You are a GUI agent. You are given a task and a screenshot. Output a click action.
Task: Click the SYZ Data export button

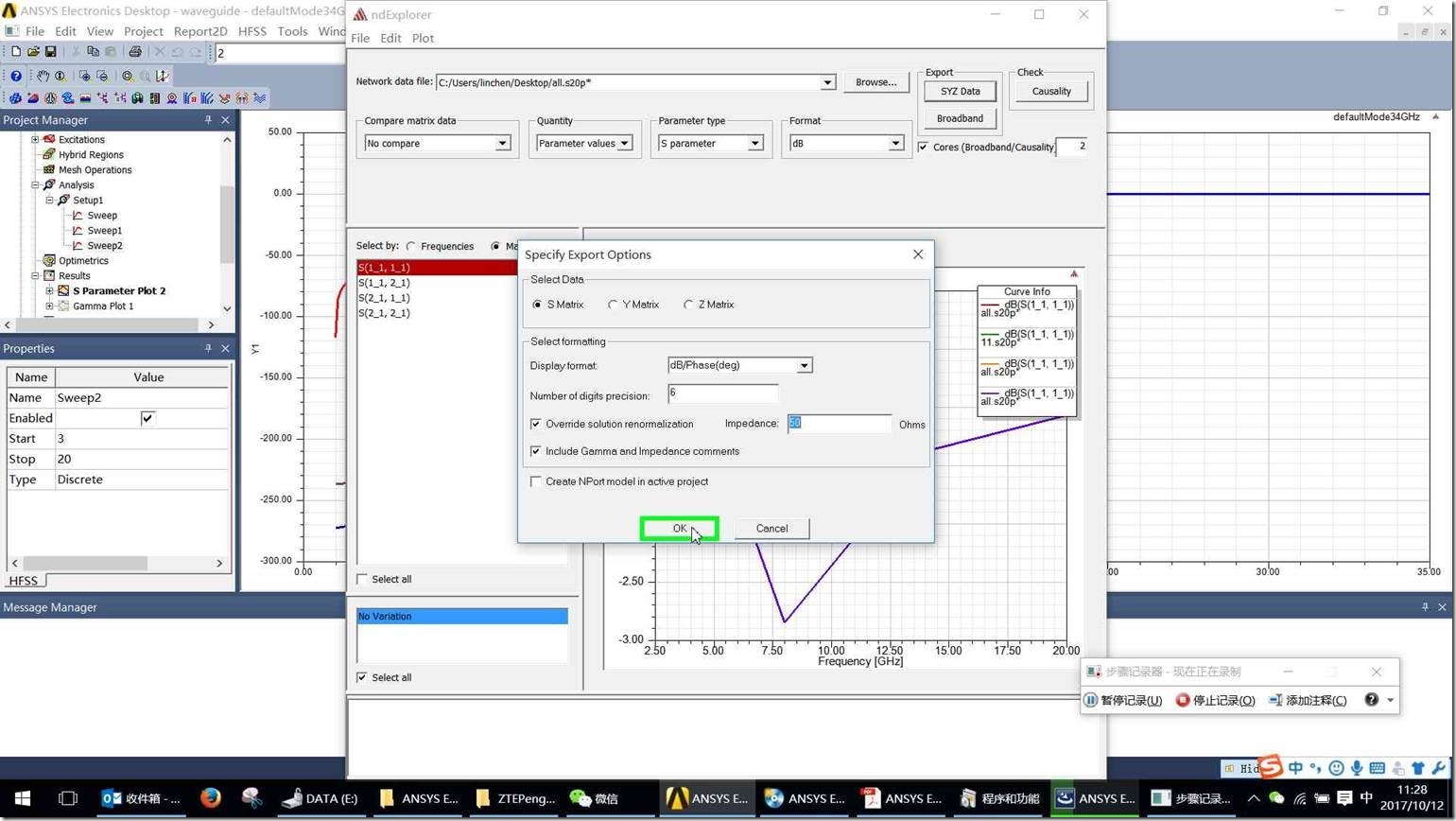[960, 92]
